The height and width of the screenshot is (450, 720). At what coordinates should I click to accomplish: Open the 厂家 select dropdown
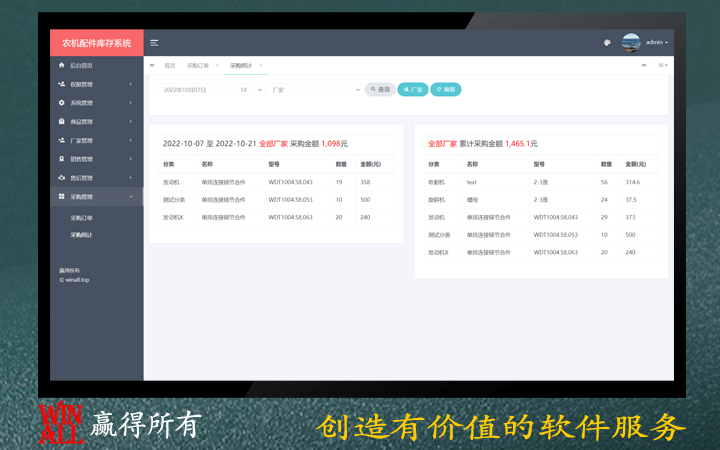[x=315, y=90]
